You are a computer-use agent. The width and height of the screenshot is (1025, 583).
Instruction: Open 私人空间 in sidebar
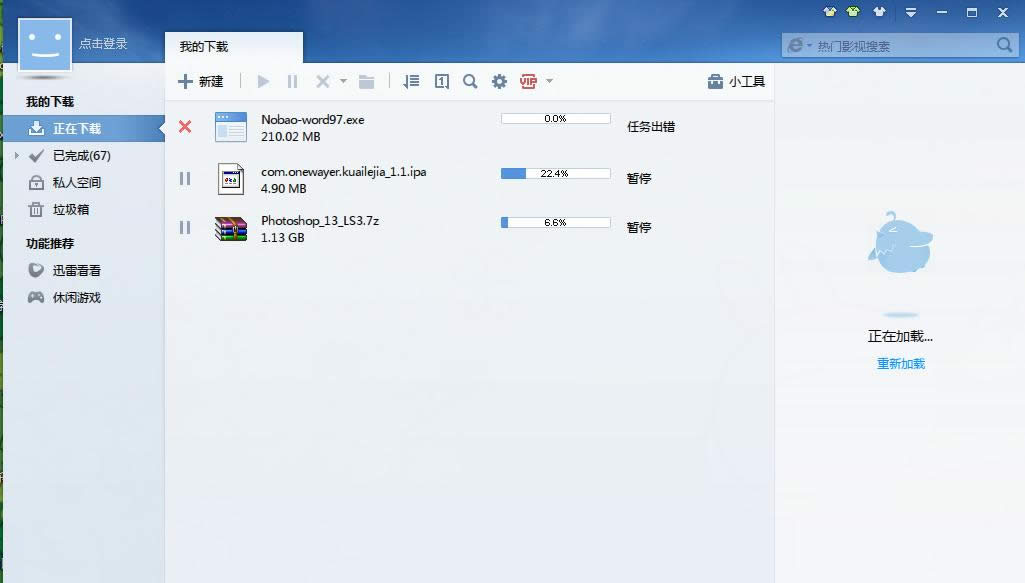click(x=77, y=182)
